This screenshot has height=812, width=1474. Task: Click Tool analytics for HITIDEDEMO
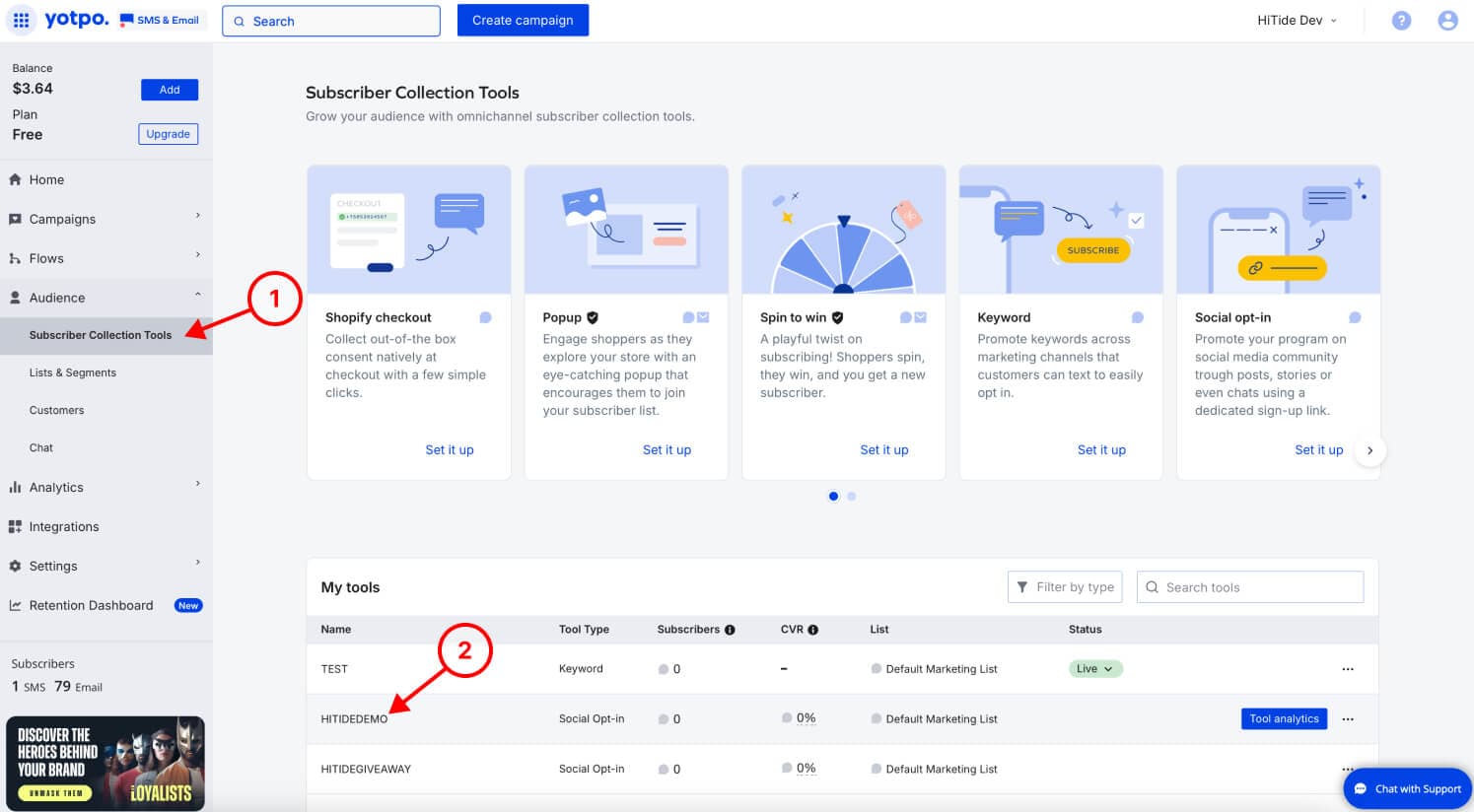pyautogui.click(x=1284, y=719)
